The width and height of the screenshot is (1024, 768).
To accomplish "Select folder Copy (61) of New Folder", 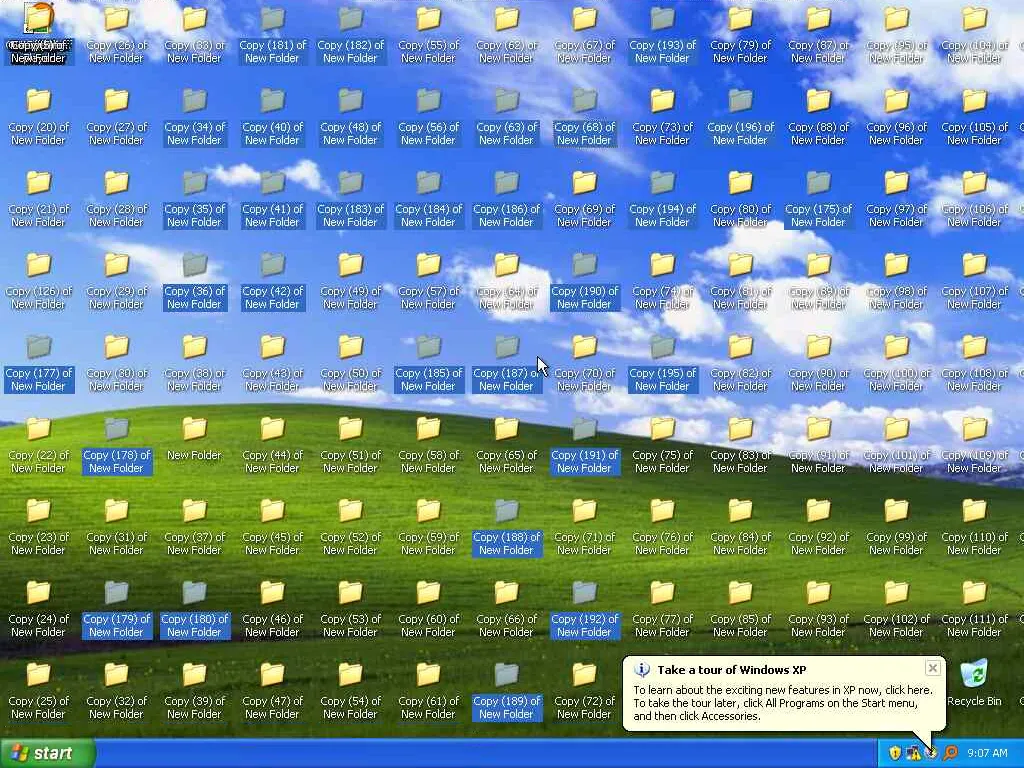I will coord(428,691).
